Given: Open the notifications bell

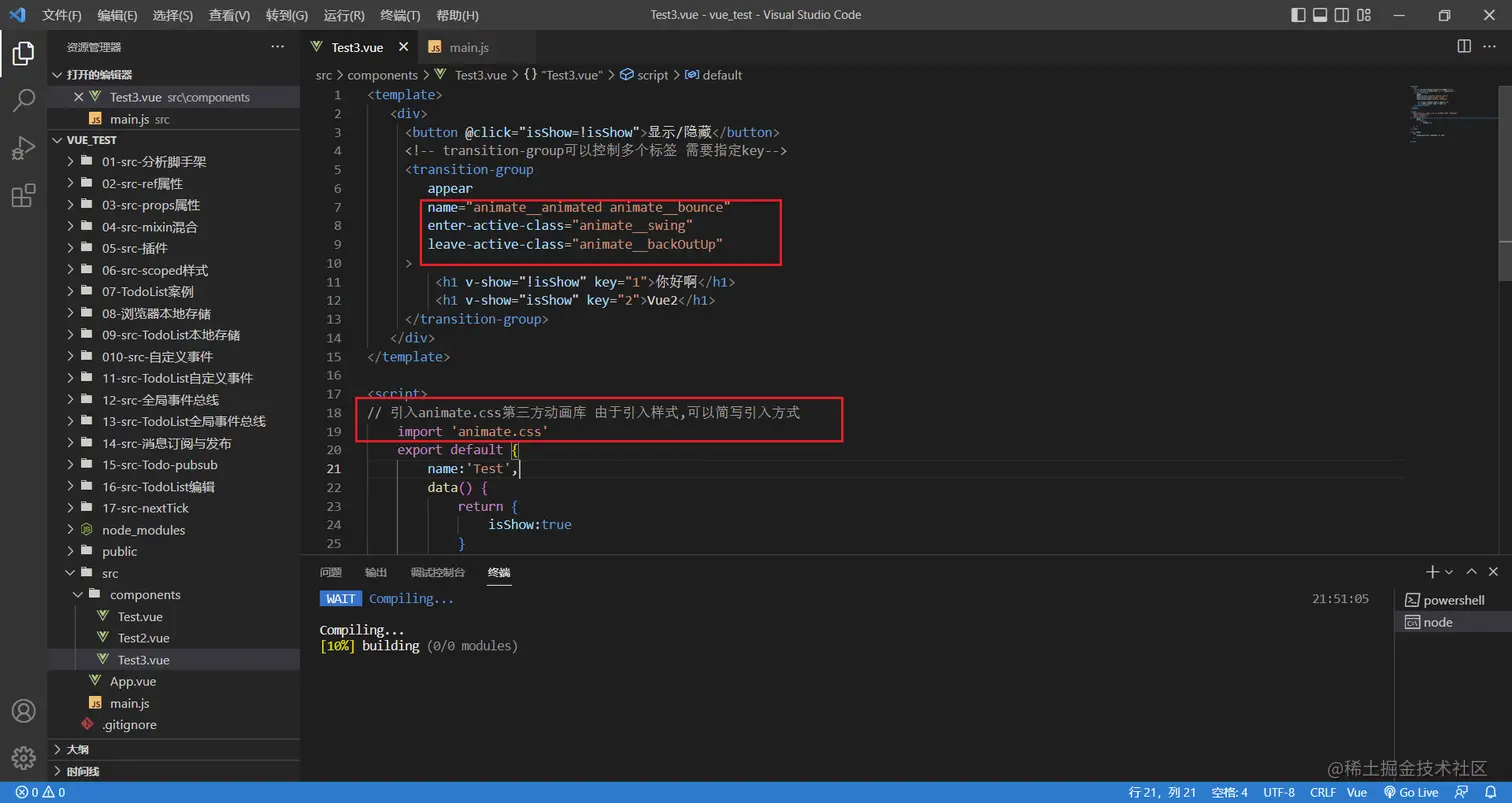Looking at the screenshot, I should (1491, 792).
